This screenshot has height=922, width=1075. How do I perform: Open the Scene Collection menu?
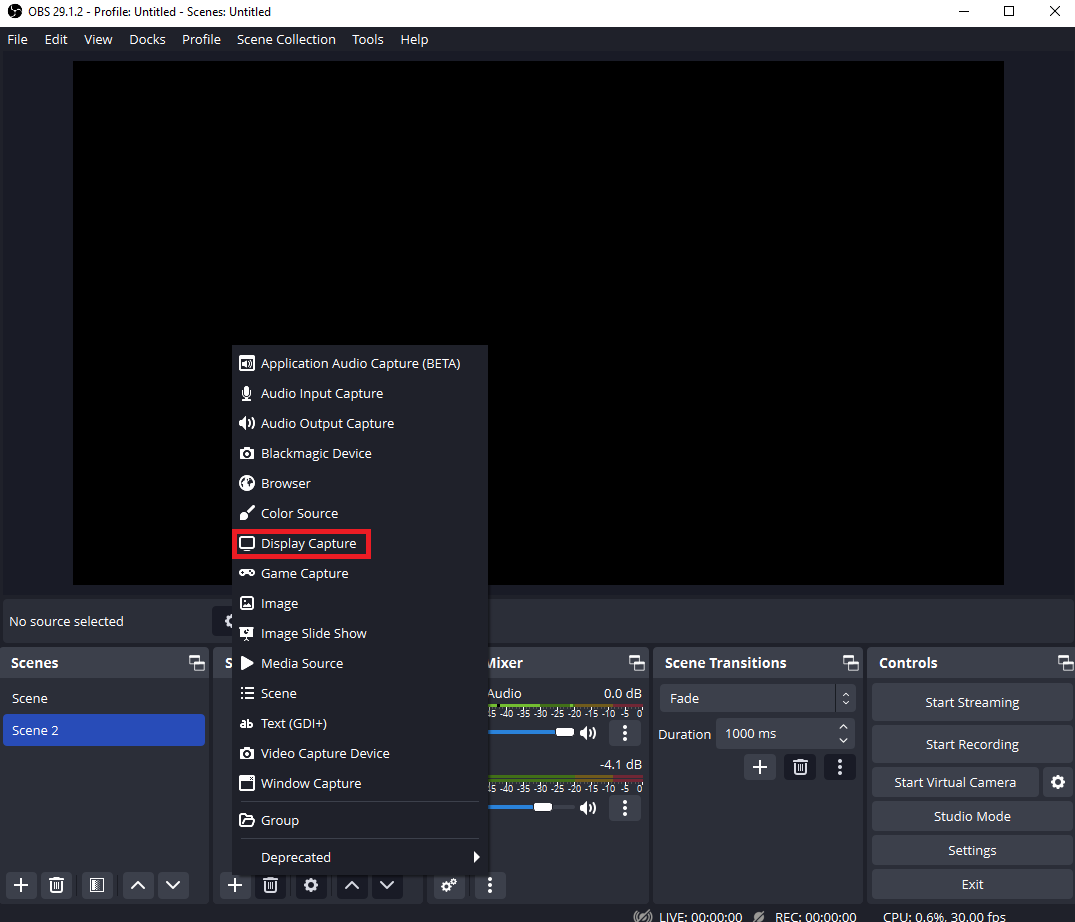coord(286,40)
